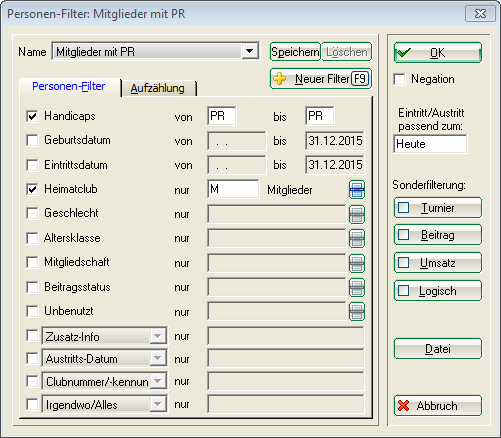Viewport: 501px width, 438px height.
Task: Open the Datei button
Action: [438, 349]
